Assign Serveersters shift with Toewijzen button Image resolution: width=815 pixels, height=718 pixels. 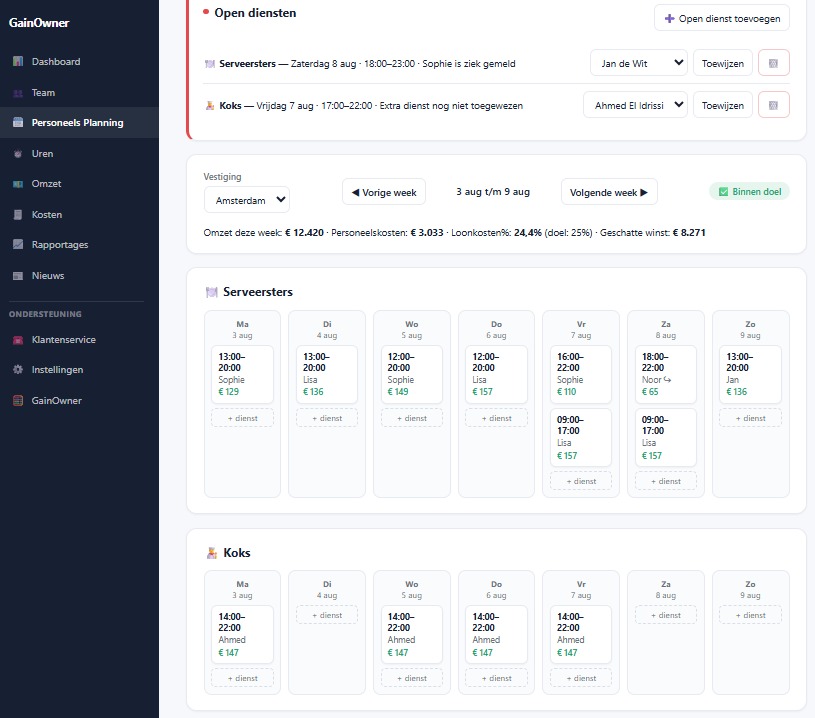722,63
